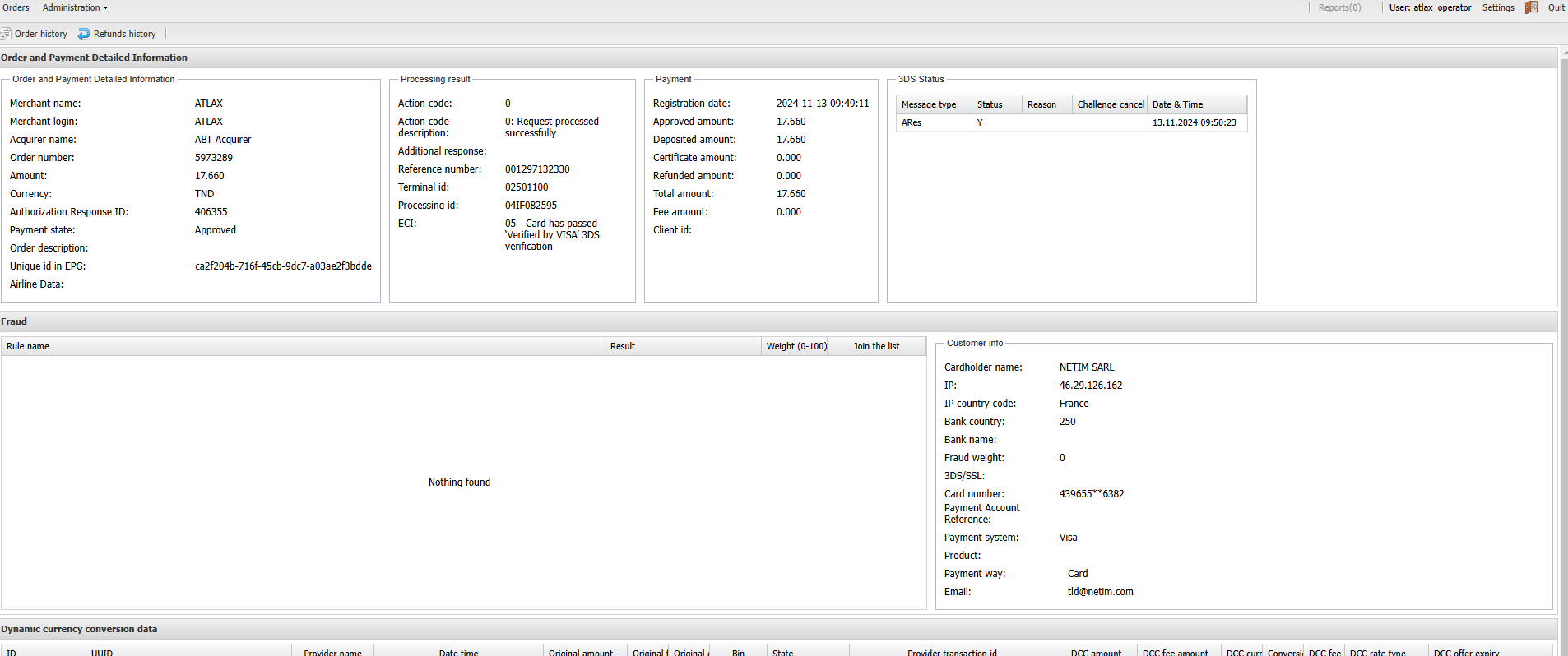Click the Quit link
Screen dimensions: 1568x656
coord(1556,7)
